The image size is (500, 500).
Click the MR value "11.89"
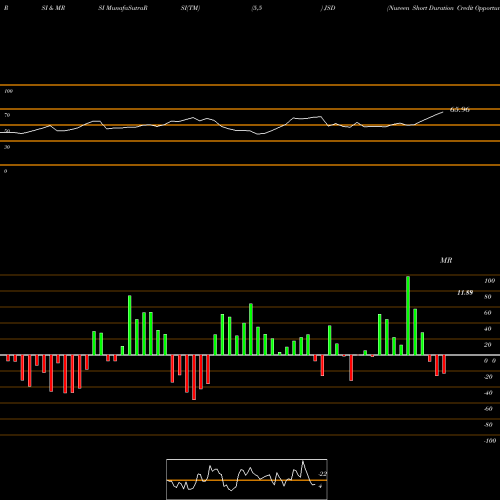click(465, 293)
